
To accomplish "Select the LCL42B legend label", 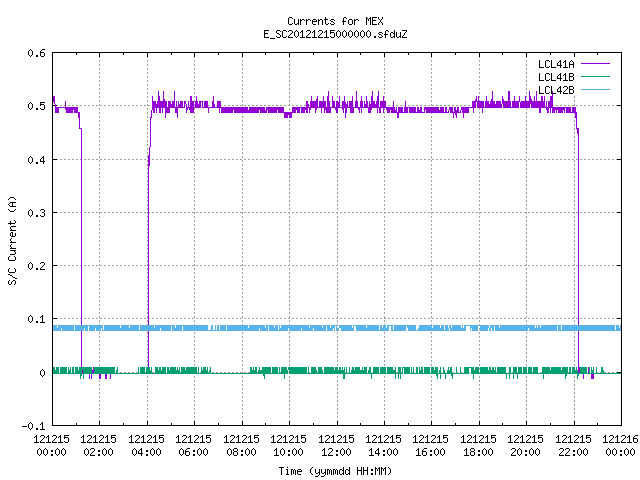I will pos(556,90).
